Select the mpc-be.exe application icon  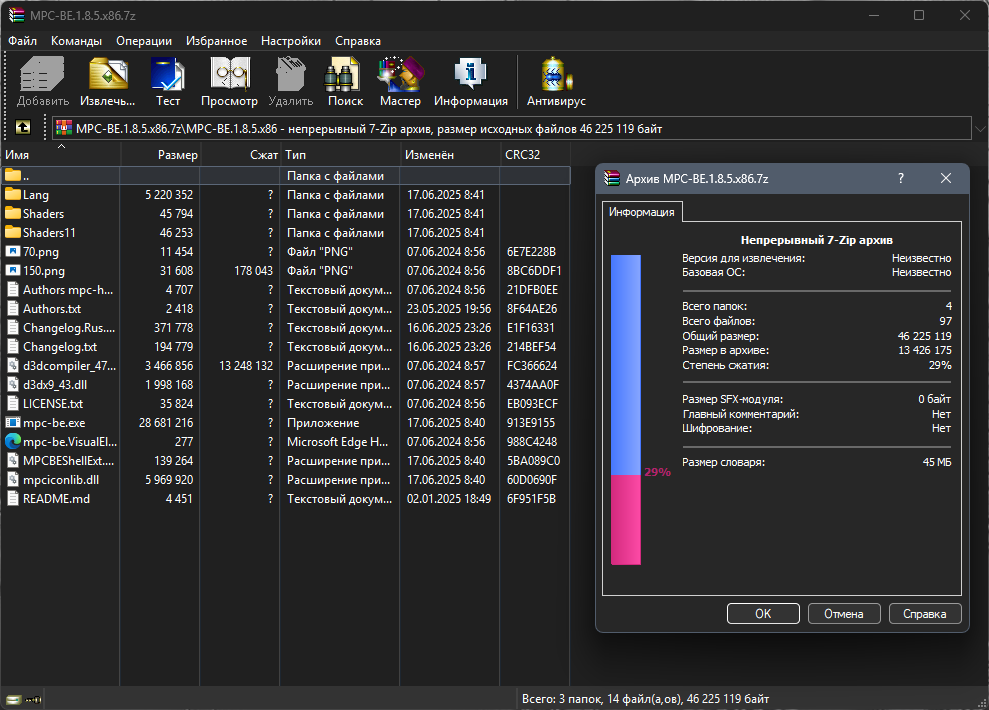click(13, 422)
